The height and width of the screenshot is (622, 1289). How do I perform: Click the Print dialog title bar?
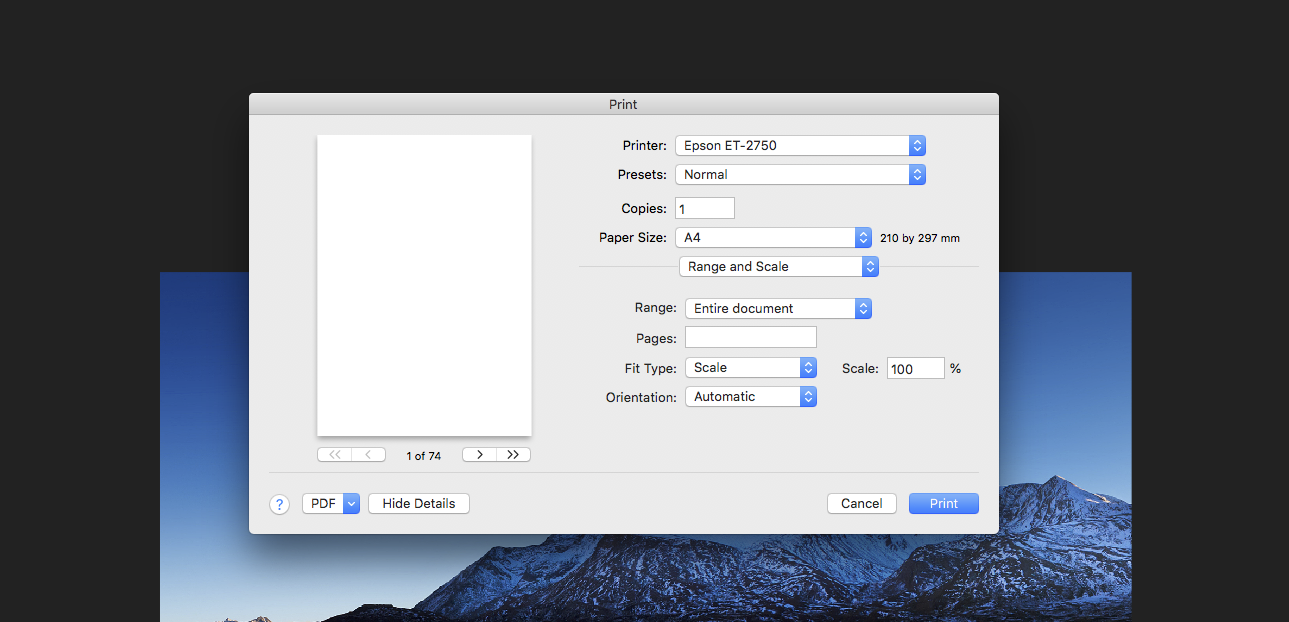pyautogui.click(x=624, y=104)
